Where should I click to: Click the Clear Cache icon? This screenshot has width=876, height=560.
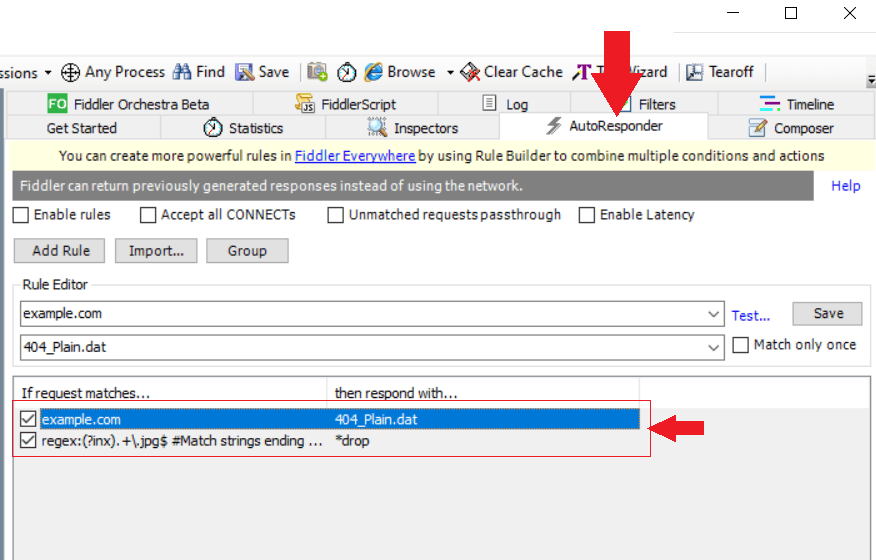(x=470, y=72)
